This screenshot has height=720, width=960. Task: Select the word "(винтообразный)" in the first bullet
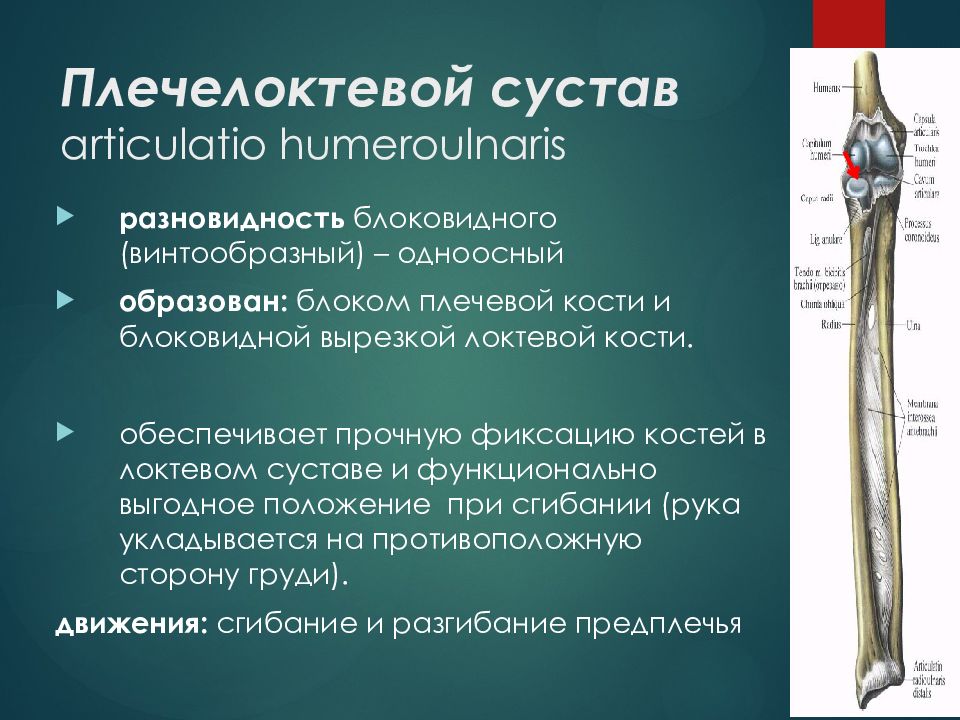click(x=242, y=253)
